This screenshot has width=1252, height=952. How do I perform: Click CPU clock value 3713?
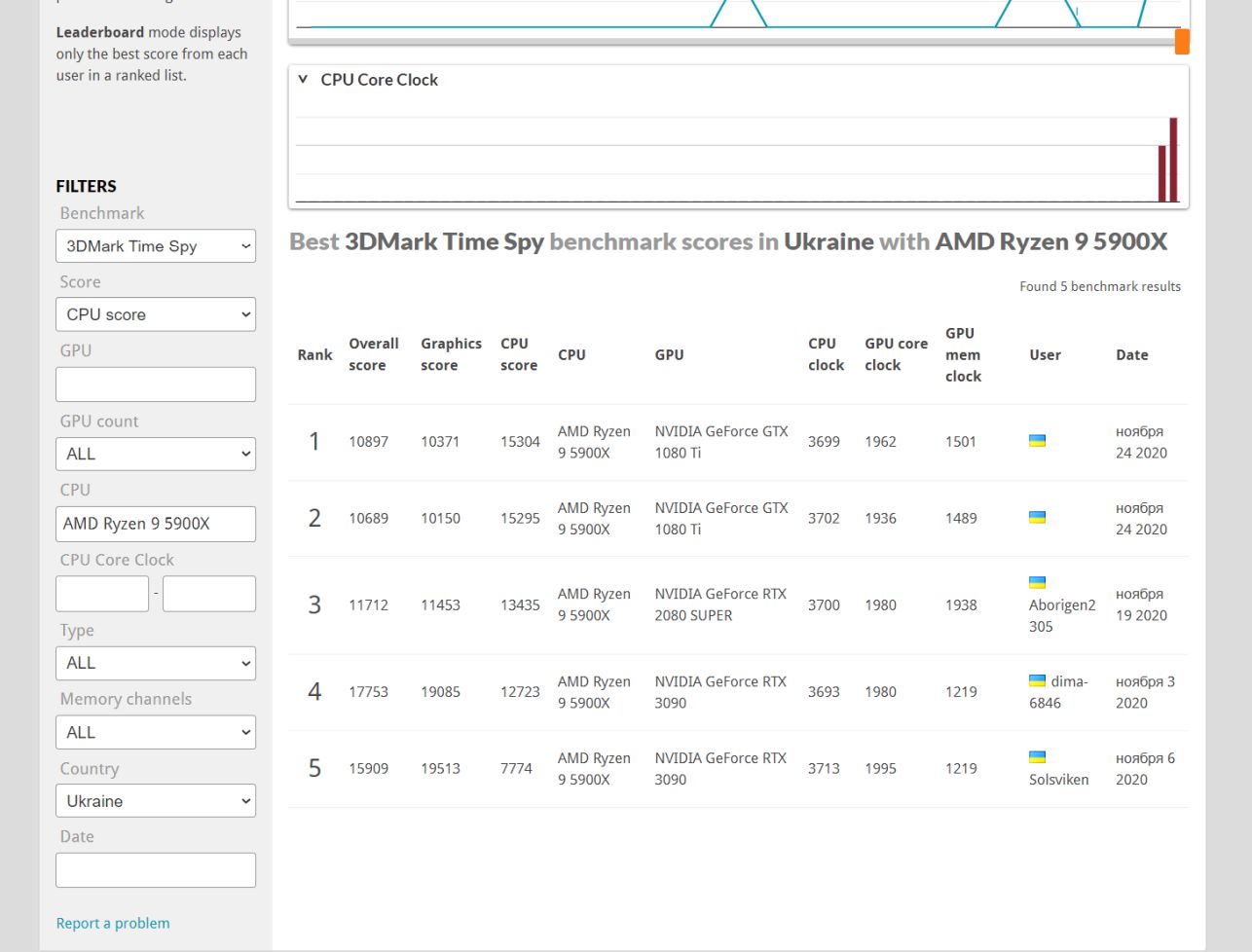click(x=824, y=769)
